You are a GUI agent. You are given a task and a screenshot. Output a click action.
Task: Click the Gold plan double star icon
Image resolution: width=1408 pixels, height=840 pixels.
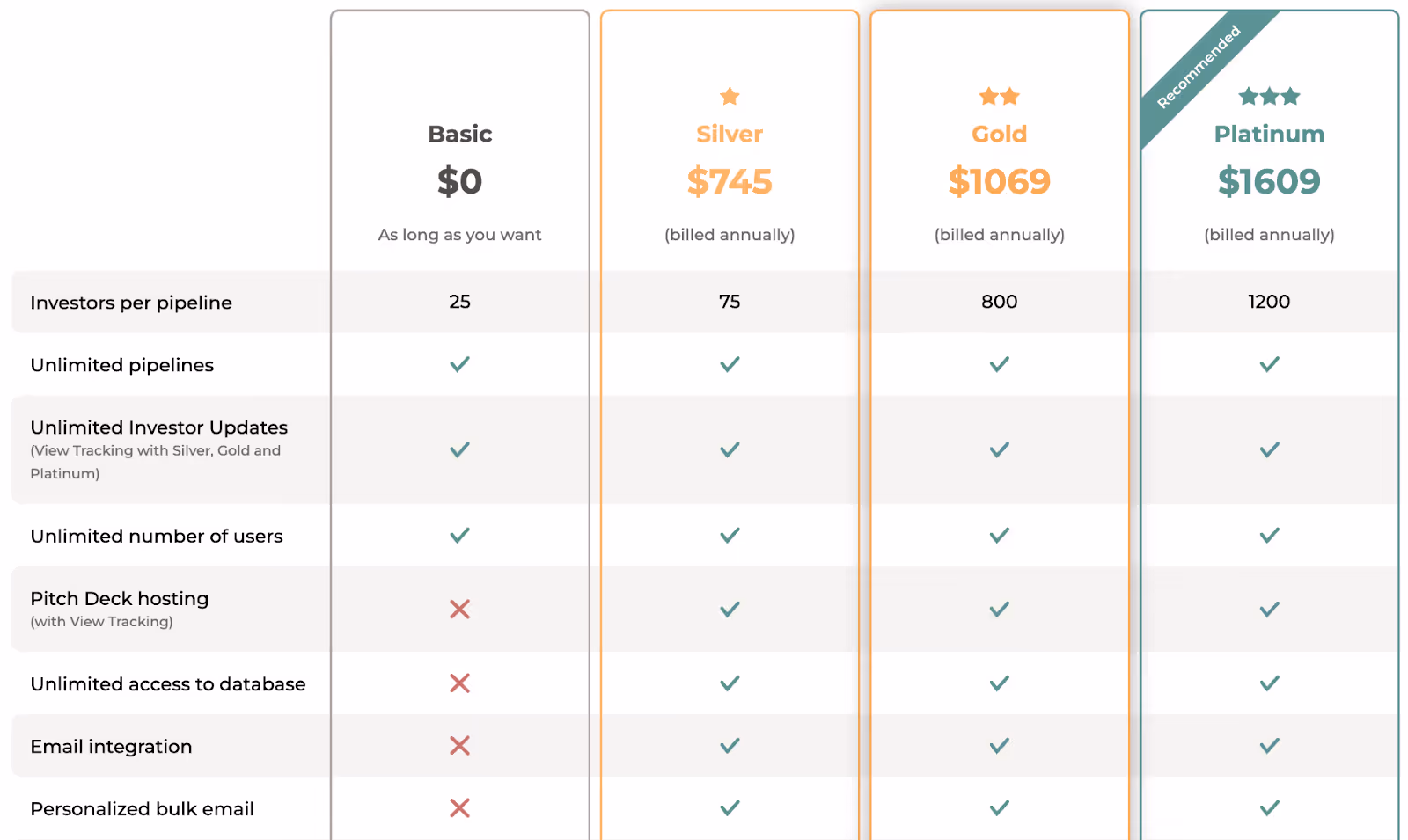(999, 96)
